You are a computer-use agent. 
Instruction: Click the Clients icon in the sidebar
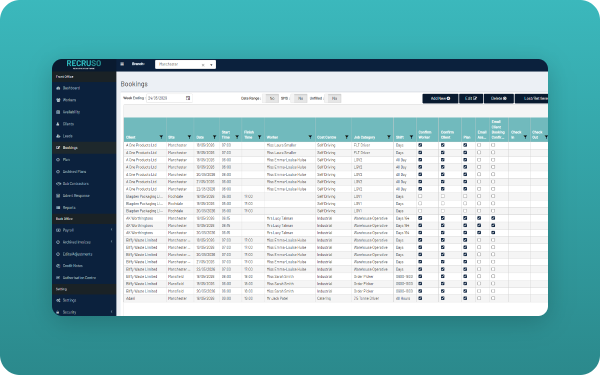tap(58, 124)
